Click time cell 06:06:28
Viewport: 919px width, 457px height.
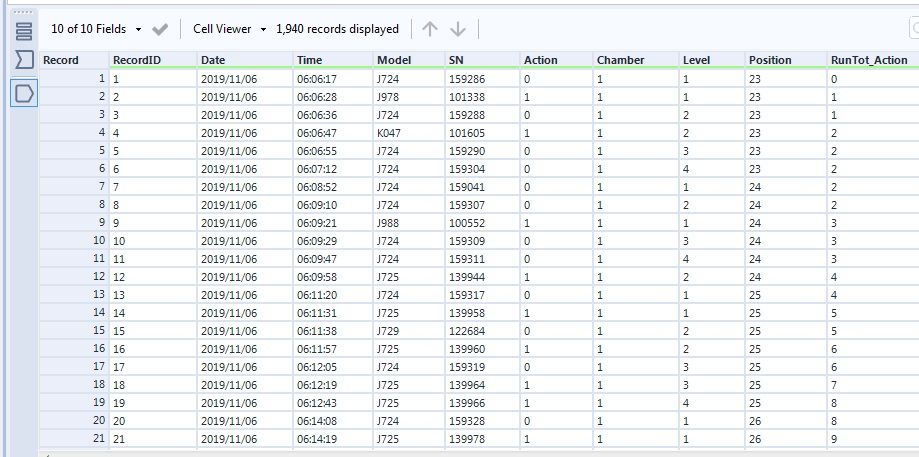click(x=333, y=97)
